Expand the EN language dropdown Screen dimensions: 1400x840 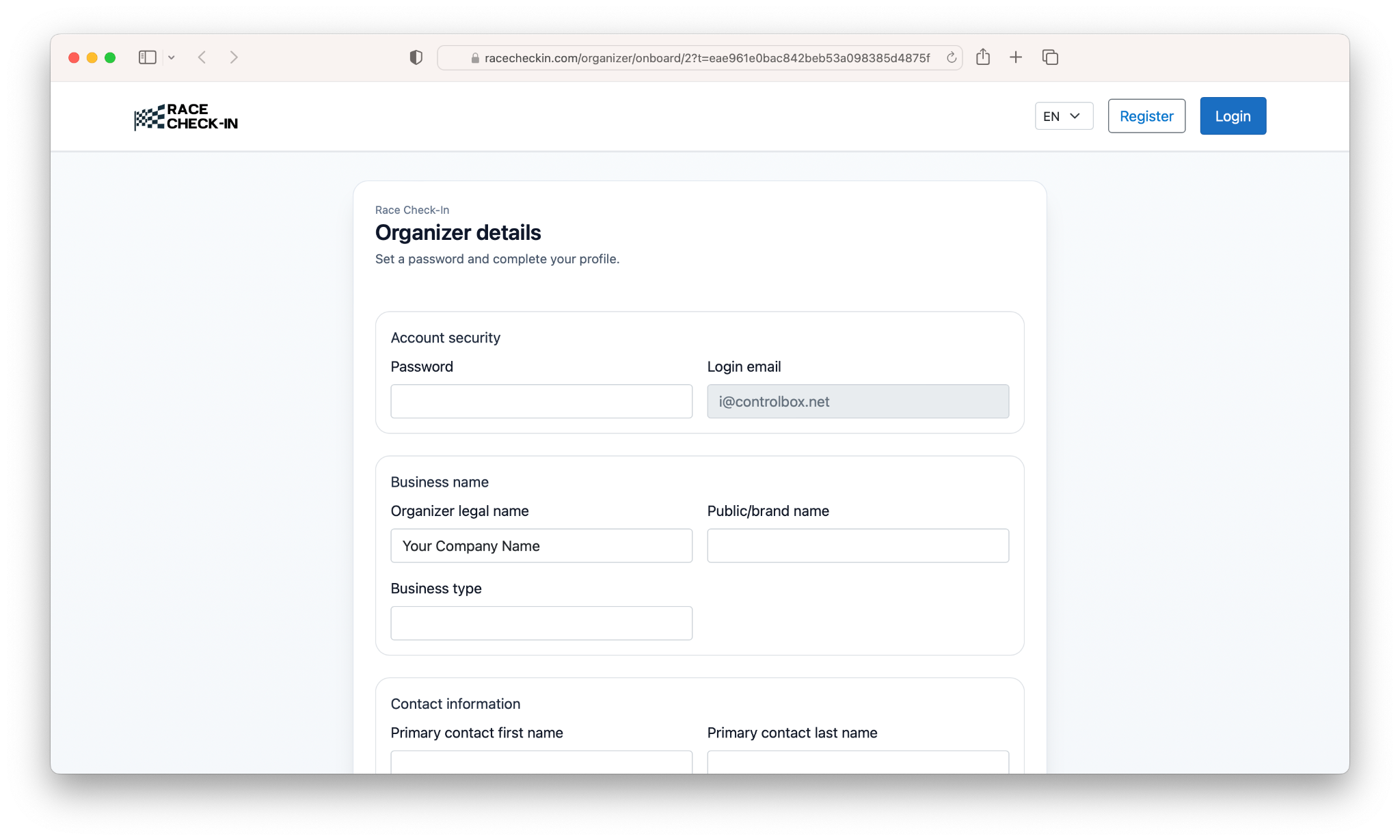[1064, 116]
